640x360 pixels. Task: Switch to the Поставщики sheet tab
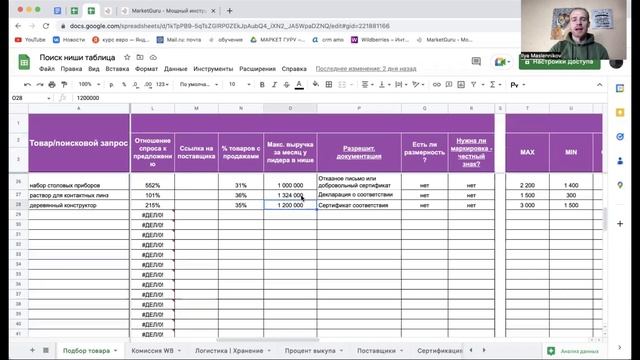(380, 351)
